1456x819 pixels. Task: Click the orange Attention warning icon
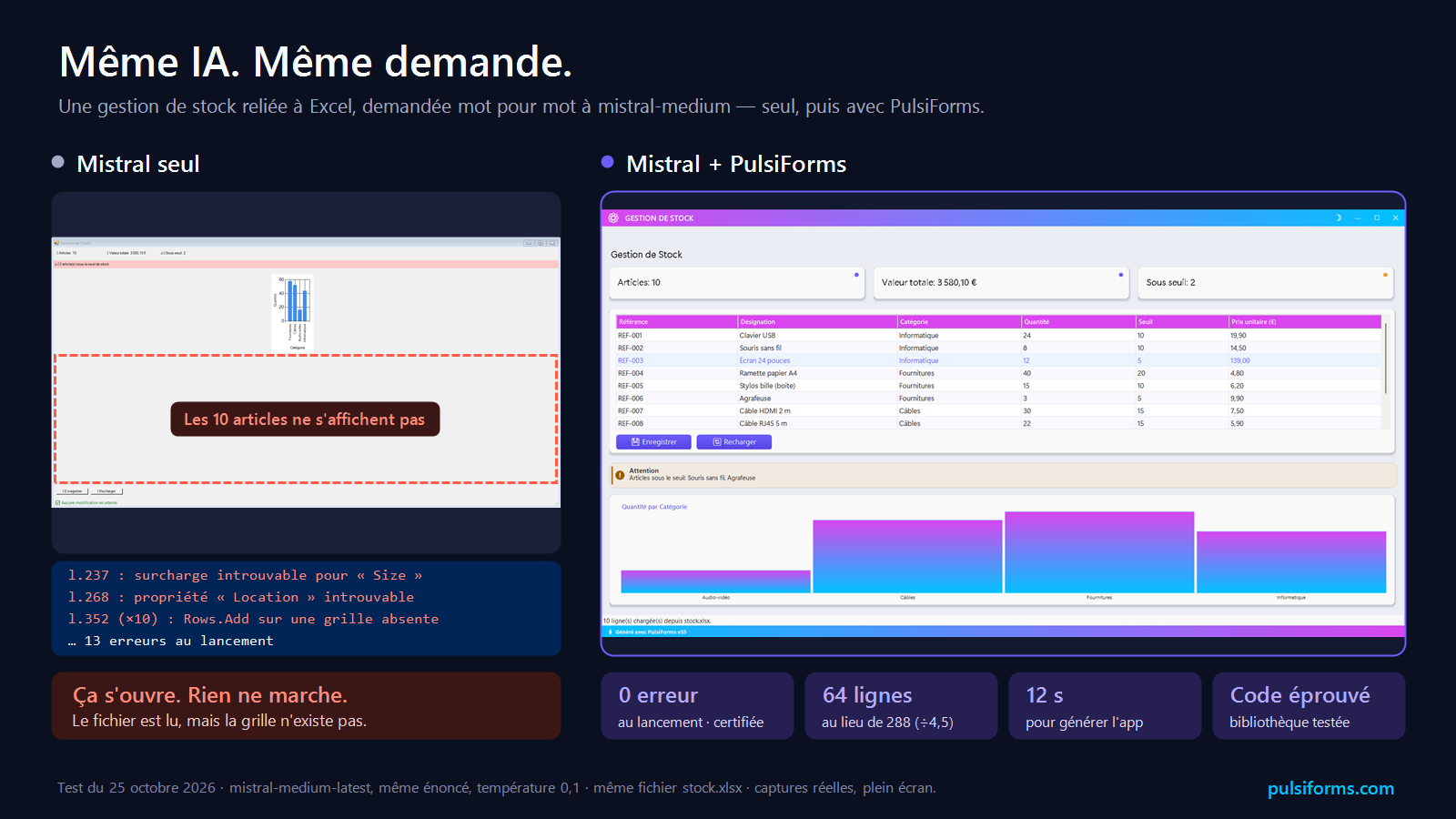pyautogui.click(x=620, y=475)
